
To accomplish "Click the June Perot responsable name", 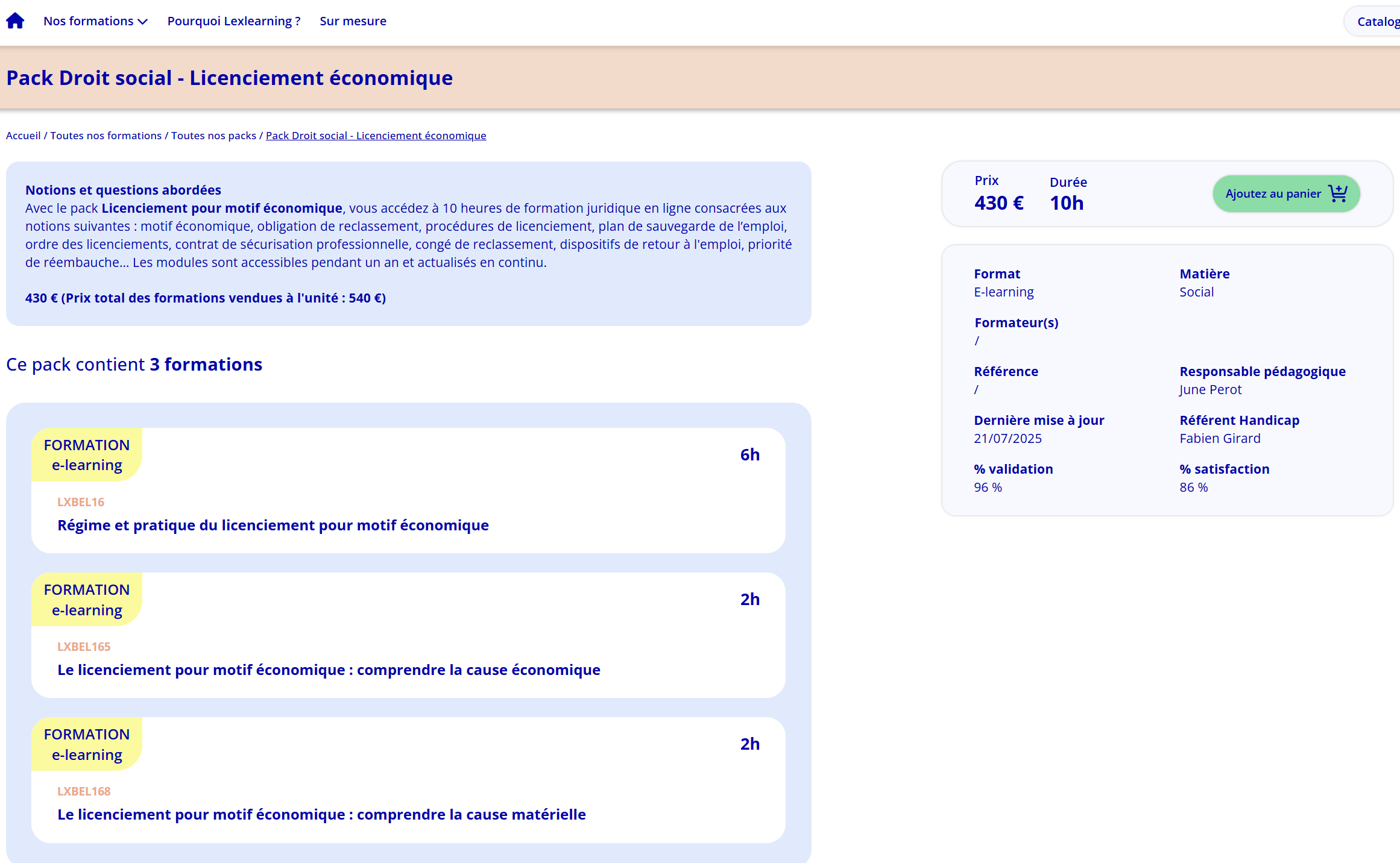I will coord(1210,390).
